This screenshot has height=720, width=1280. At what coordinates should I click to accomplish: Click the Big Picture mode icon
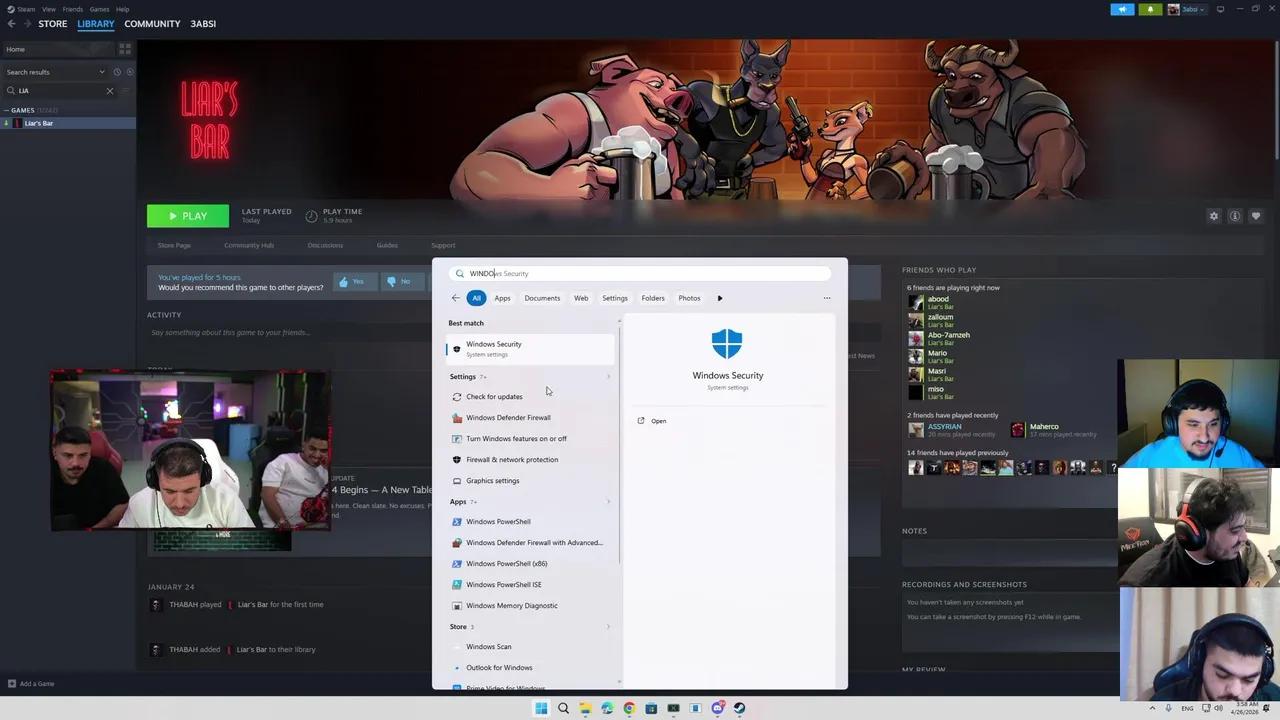pos(1220,9)
